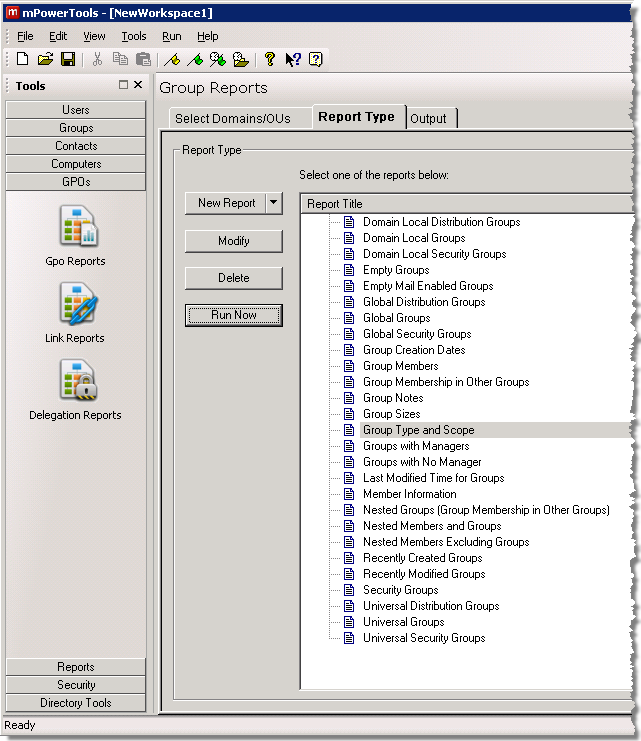The width and height of the screenshot is (641, 741).
Task: Select Last Modified Time for Groups report
Action: click(x=433, y=478)
